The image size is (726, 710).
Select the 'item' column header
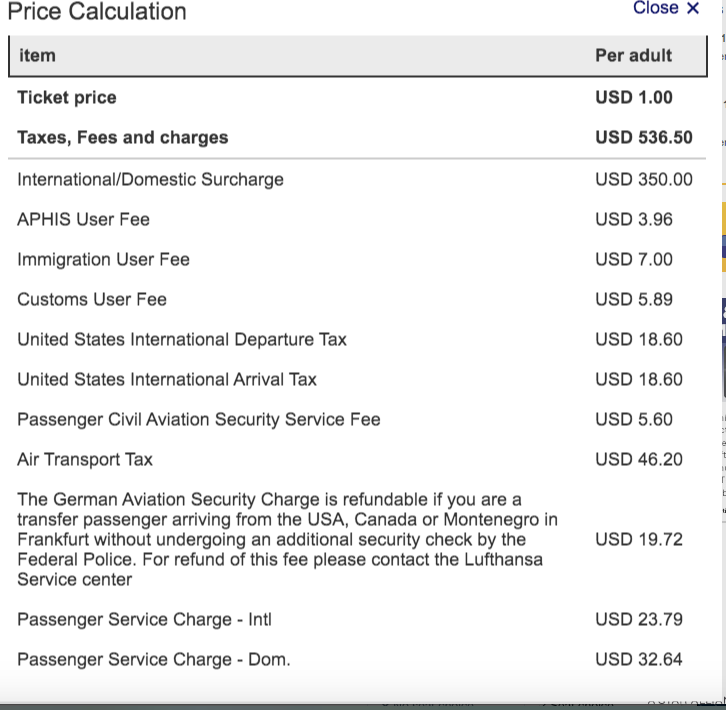pyautogui.click(x=37, y=56)
